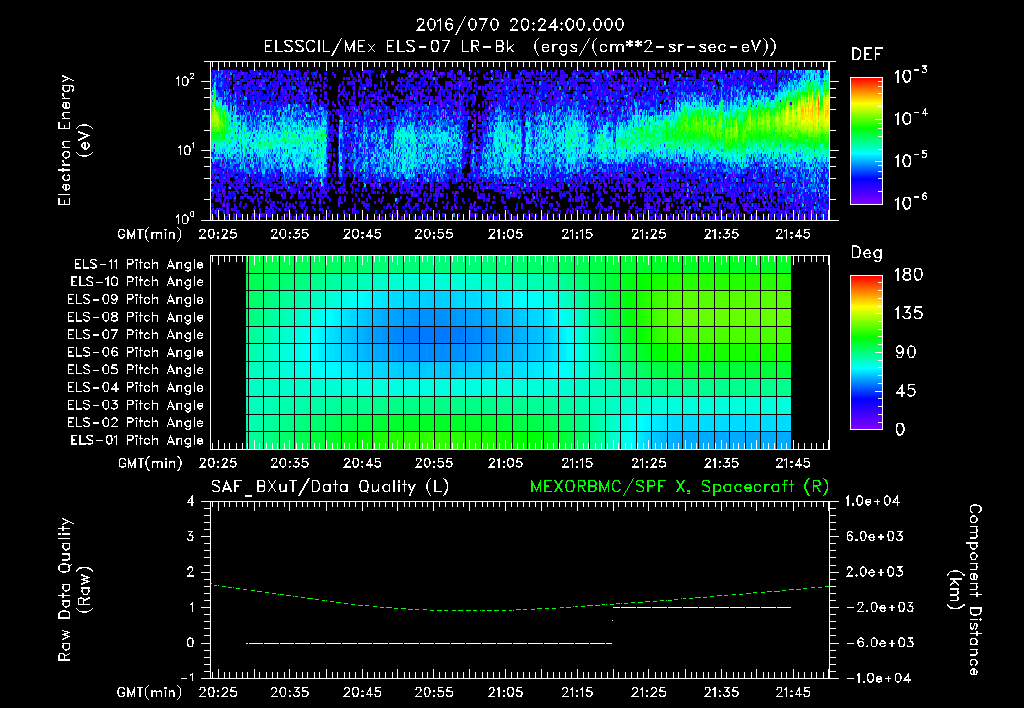
Task: Click the 10^-6 tick on the DEF colorbar
Action: [x=910, y=202]
